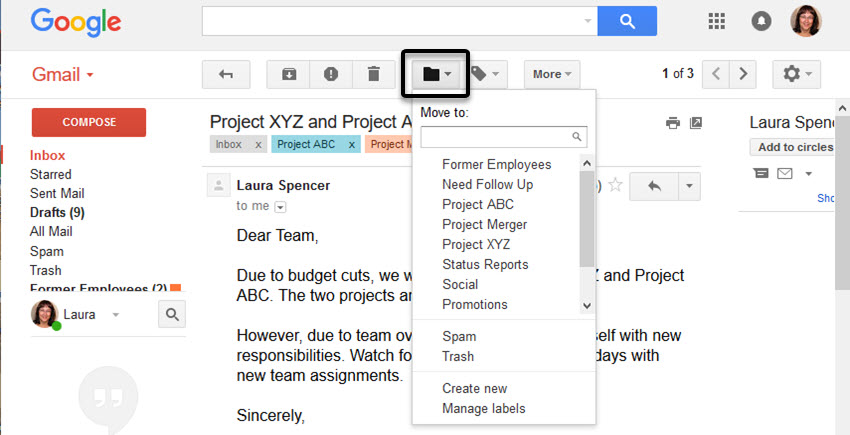
Task: Open the Move to folder icon button
Action: pyautogui.click(x=435, y=74)
